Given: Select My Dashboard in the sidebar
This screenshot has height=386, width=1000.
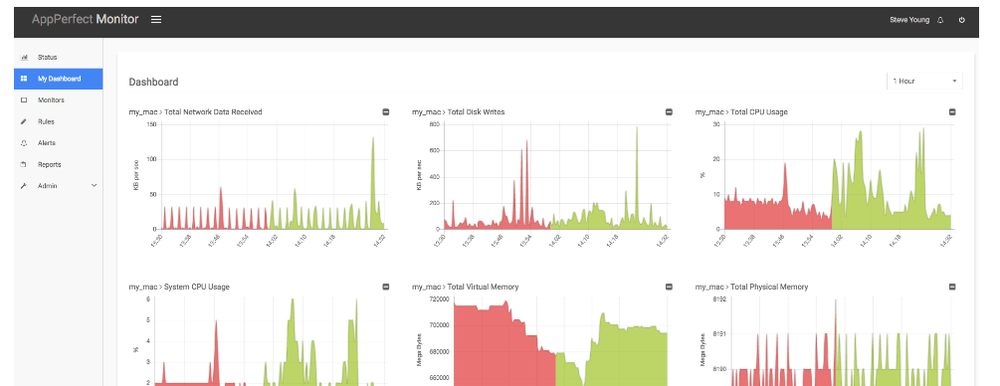Looking at the screenshot, I should coord(58,79).
